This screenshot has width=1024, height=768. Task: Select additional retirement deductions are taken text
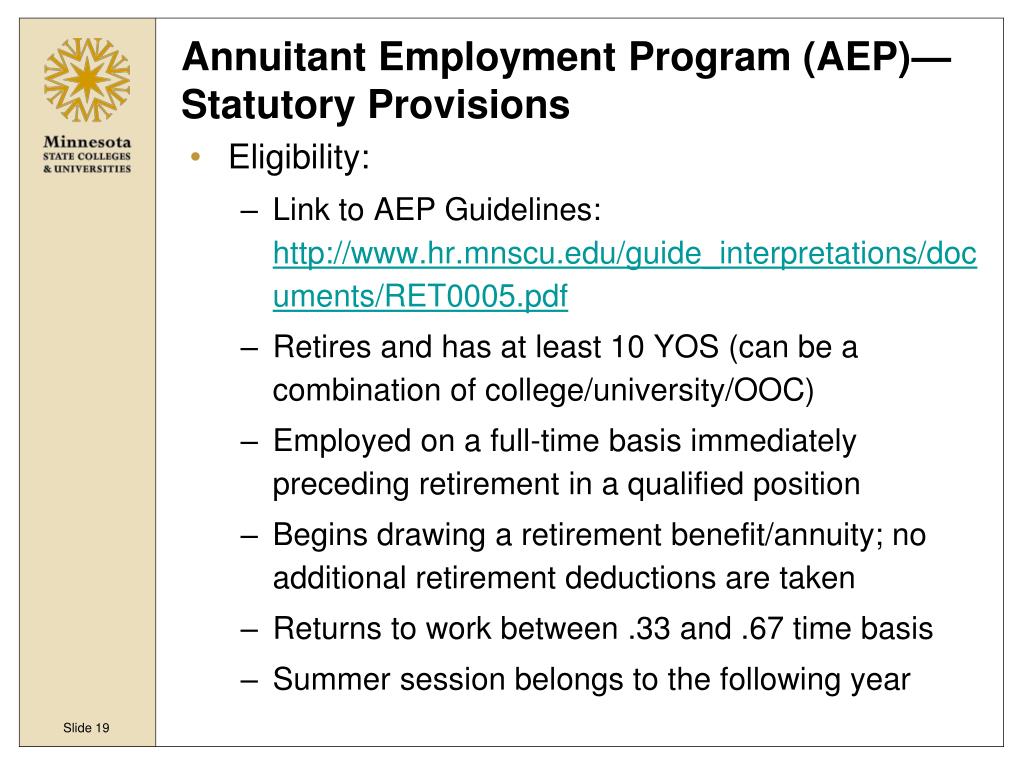564,578
